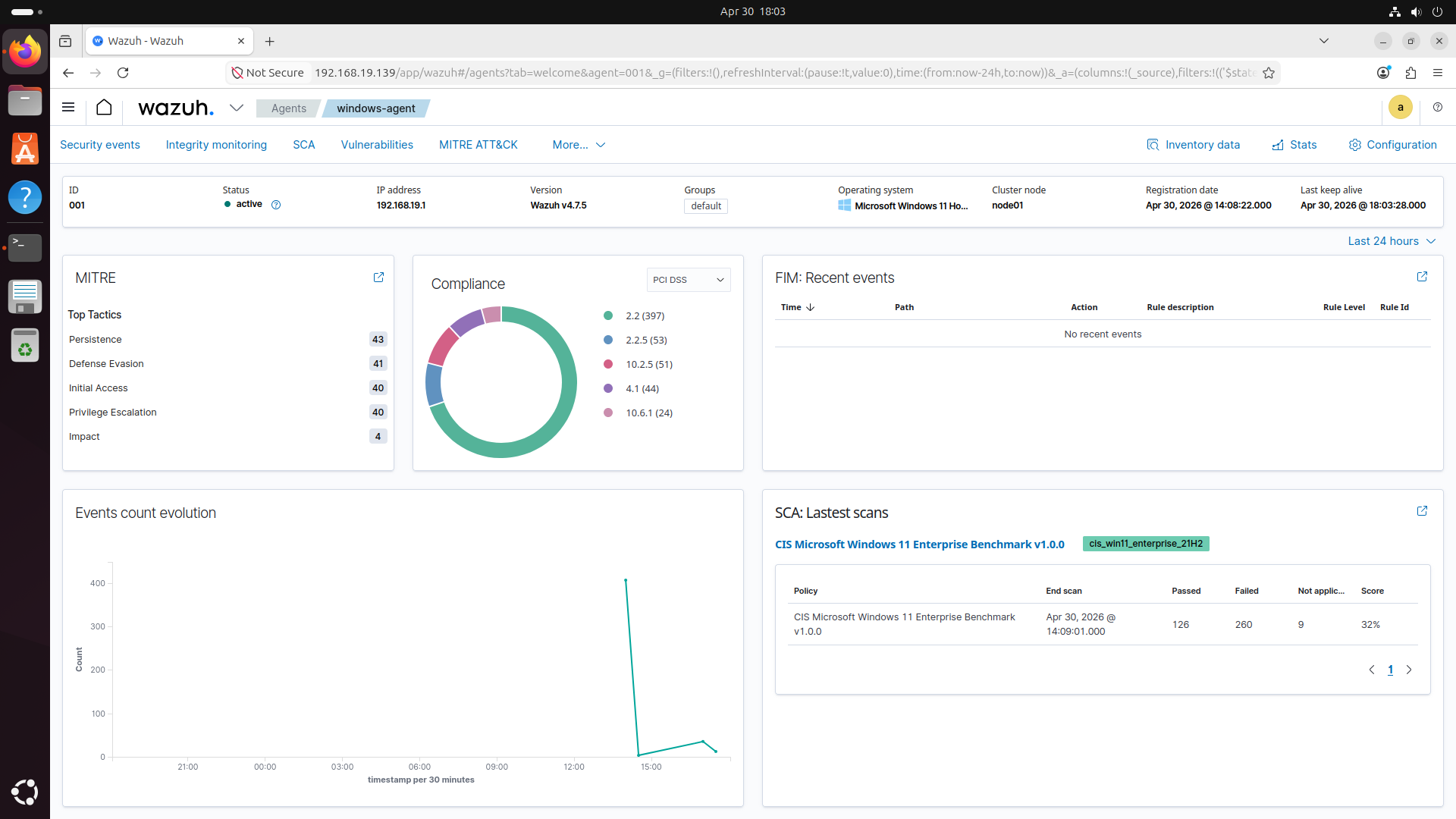Launch Files from the Ubuntu dock
The image size is (1456, 819).
click(25, 100)
